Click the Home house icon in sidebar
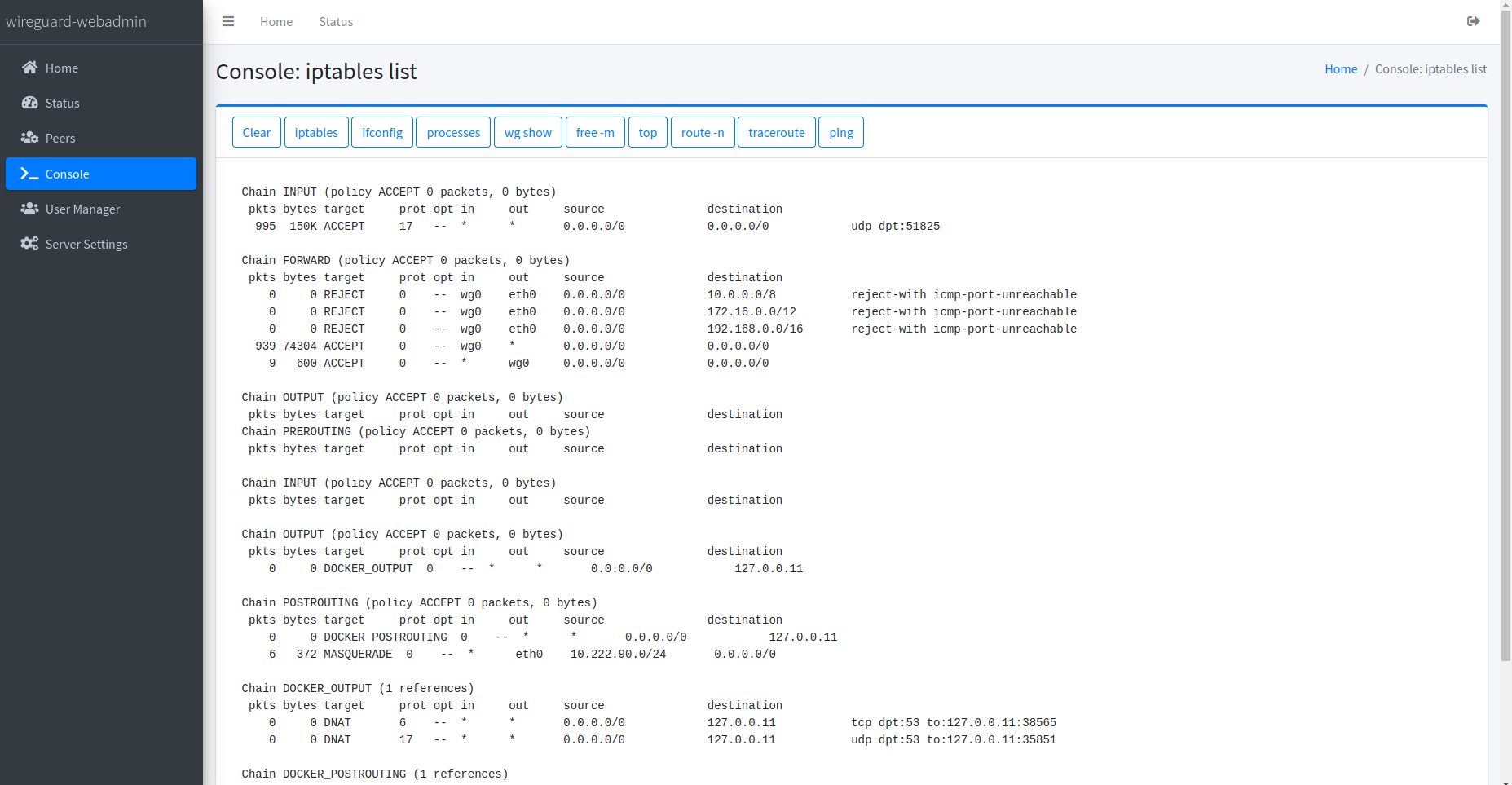Screen dimensions: 1512x785 30,68
